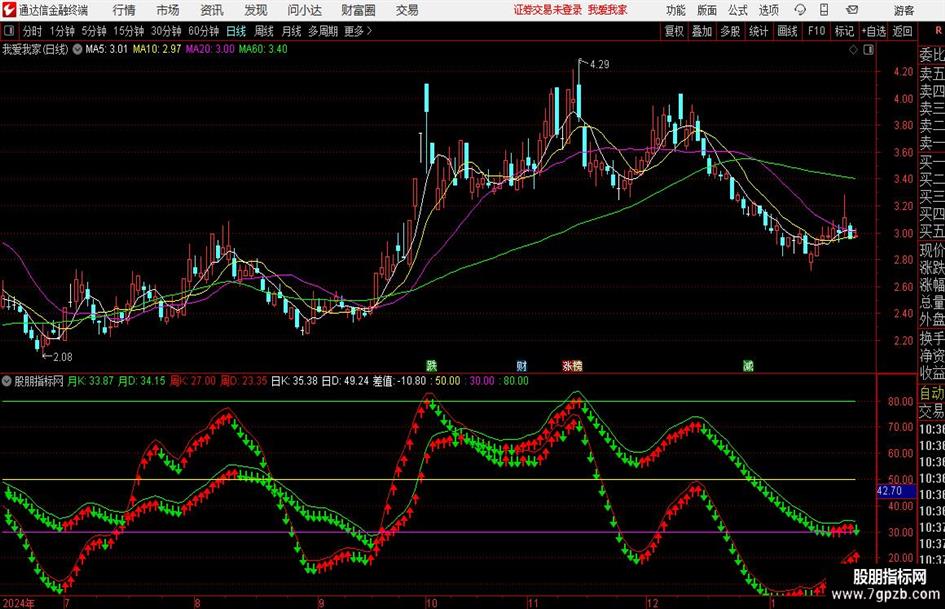This screenshot has height=609, width=945.
Task: Click the 多股 multi-stock button
Action: point(730,31)
